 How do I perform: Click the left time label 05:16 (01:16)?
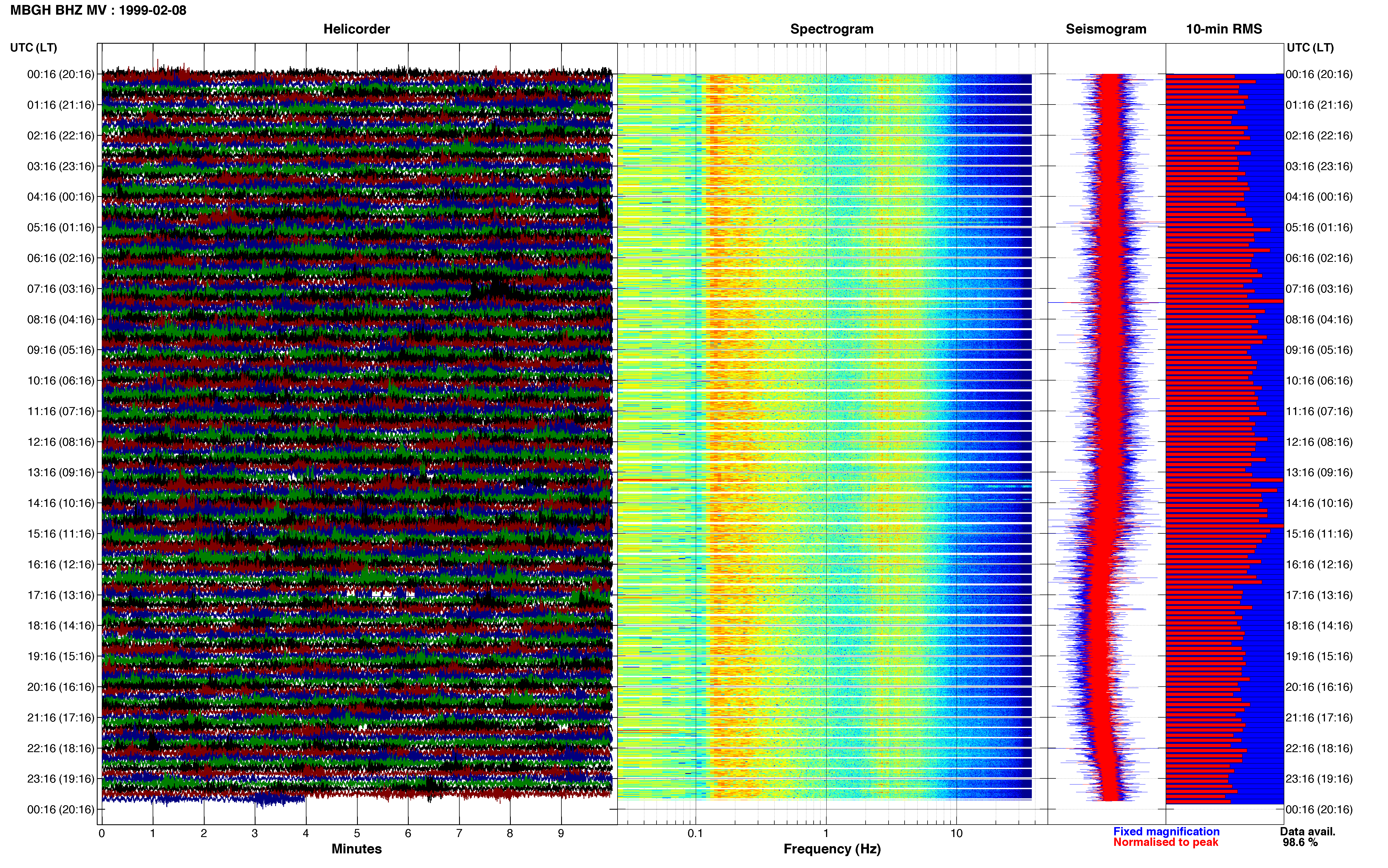tap(61, 227)
